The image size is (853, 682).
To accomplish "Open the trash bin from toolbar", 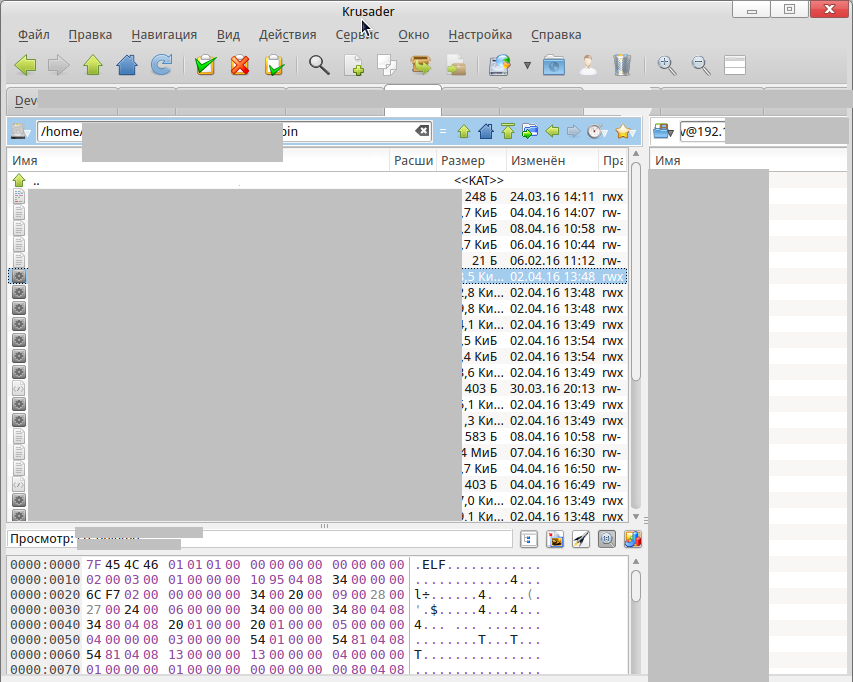I will (x=622, y=65).
